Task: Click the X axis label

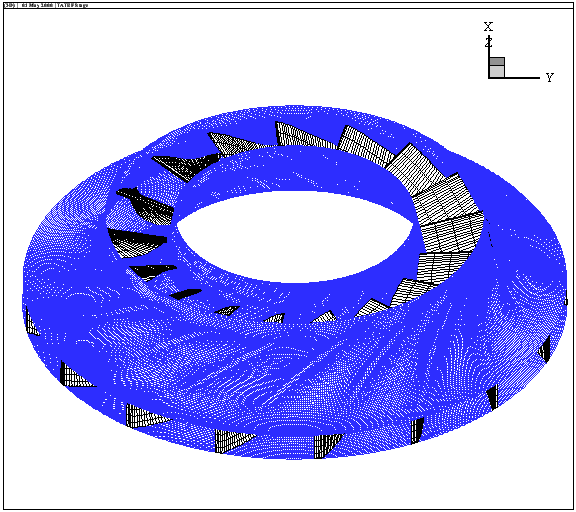Action: [x=488, y=27]
